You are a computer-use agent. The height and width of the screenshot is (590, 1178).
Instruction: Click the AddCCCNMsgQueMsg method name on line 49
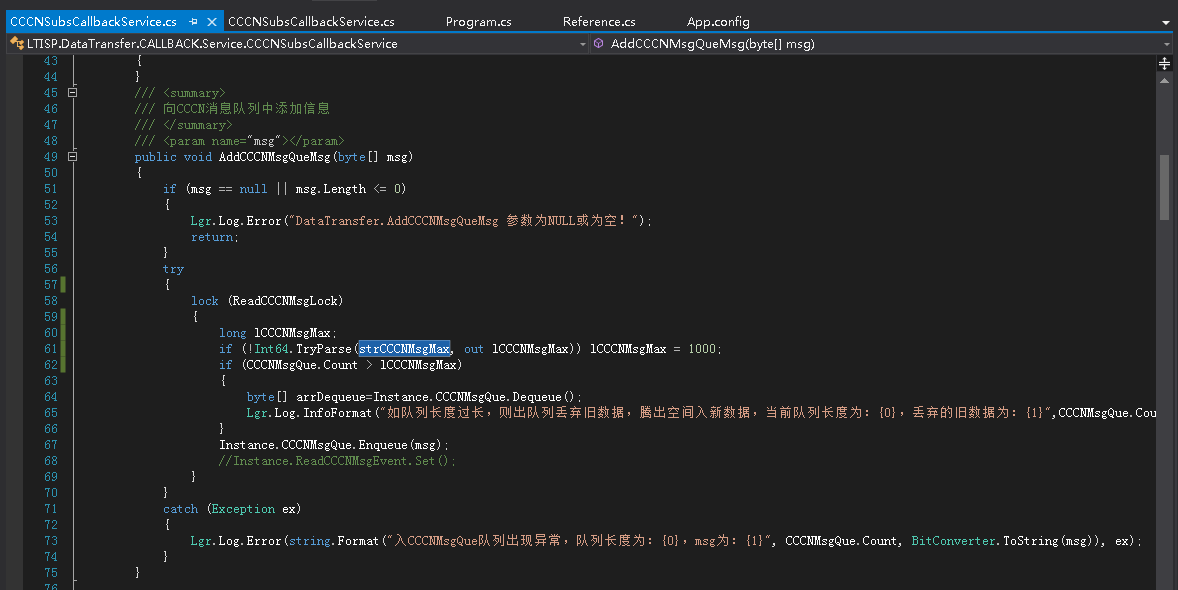[x=274, y=157]
